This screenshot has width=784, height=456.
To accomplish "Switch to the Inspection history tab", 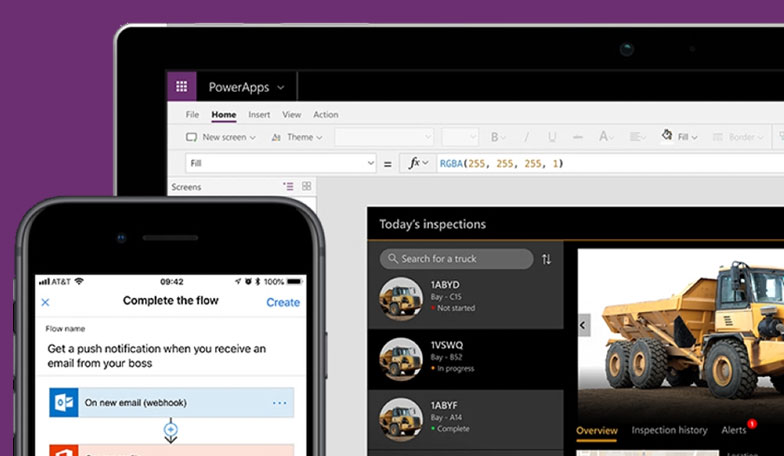I will (668, 430).
